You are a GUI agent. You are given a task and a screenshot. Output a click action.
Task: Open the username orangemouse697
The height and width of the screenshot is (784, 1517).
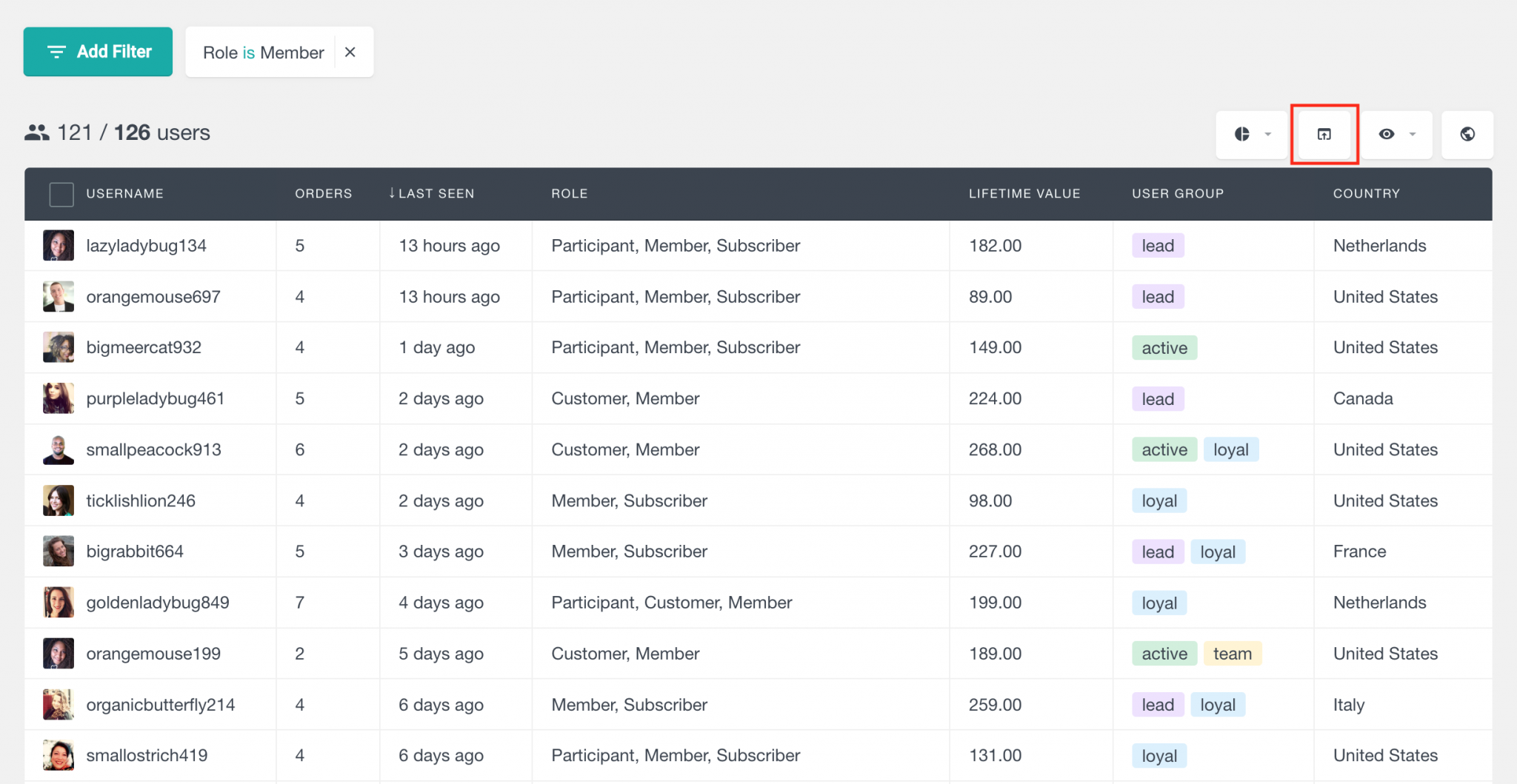153,296
